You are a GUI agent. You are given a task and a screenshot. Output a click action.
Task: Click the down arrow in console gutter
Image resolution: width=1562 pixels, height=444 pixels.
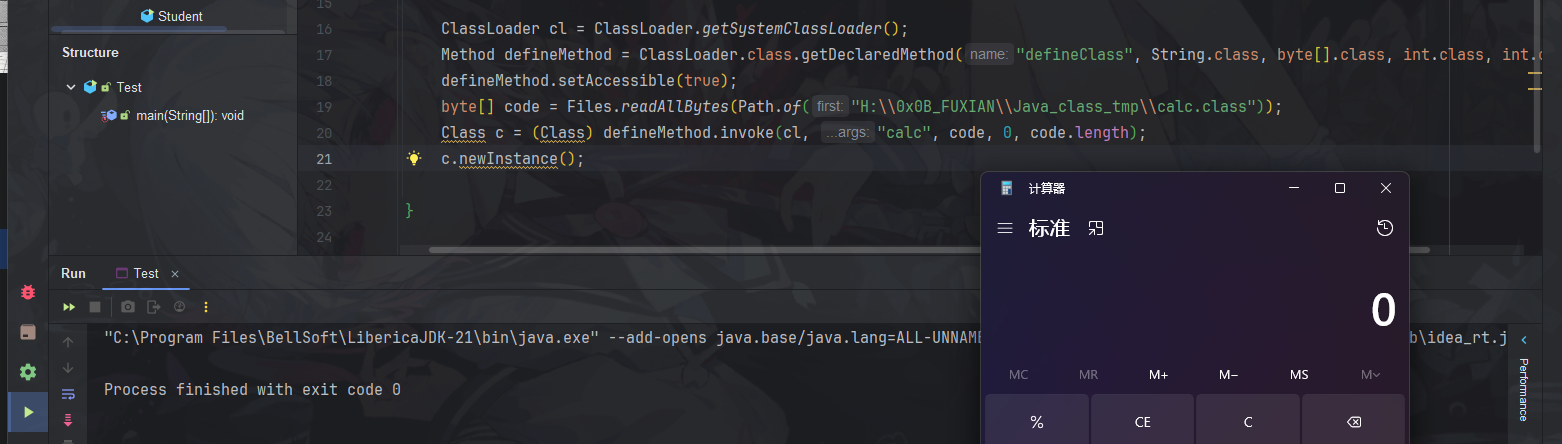click(x=68, y=368)
